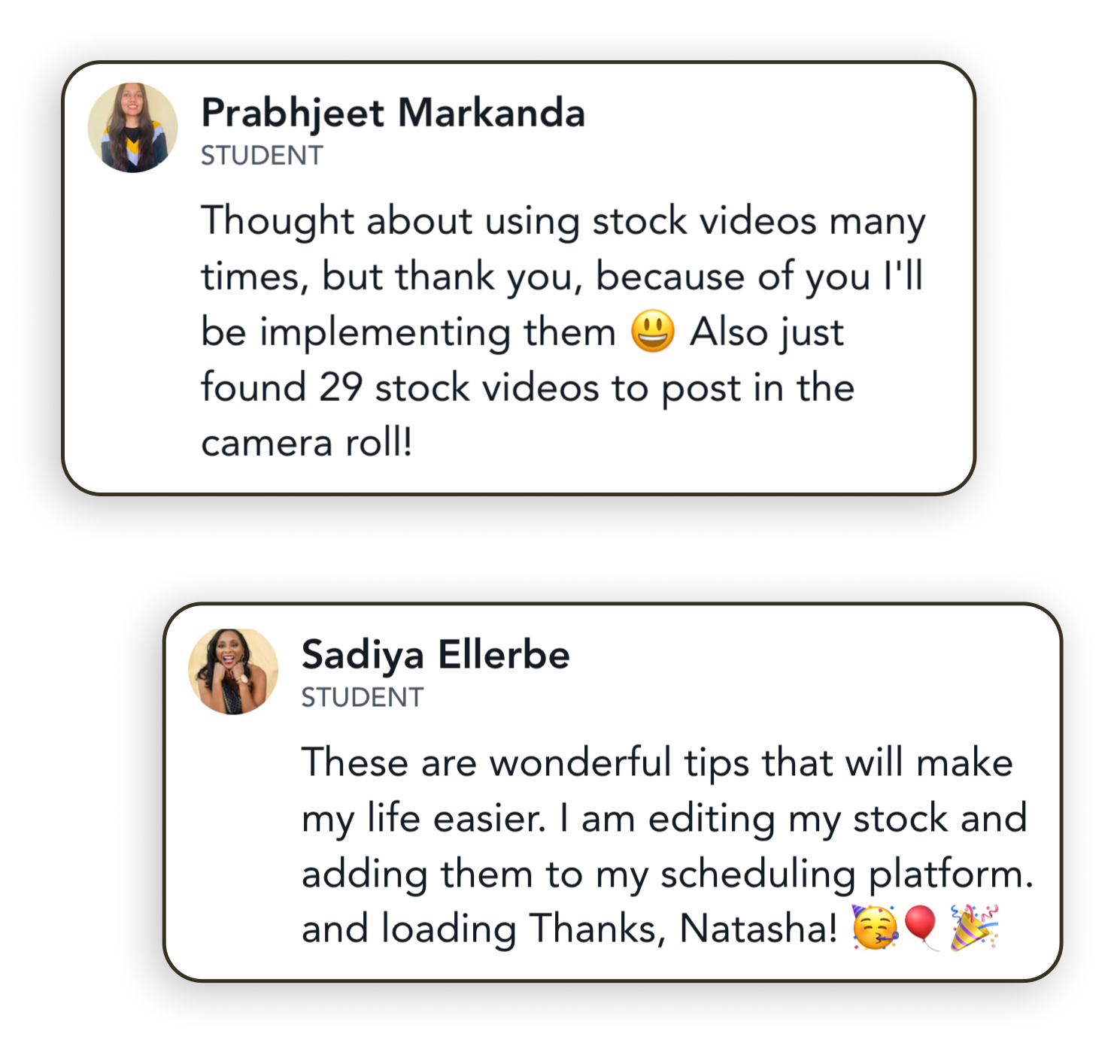The height and width of the screenshot is (1064, 1120).
Task: Open Sadiya Ellerbe's name link
Action: coord(436,655)
